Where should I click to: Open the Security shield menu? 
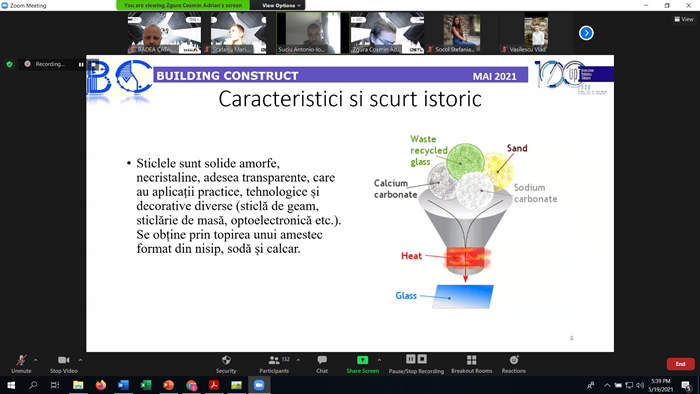[226, 364]
